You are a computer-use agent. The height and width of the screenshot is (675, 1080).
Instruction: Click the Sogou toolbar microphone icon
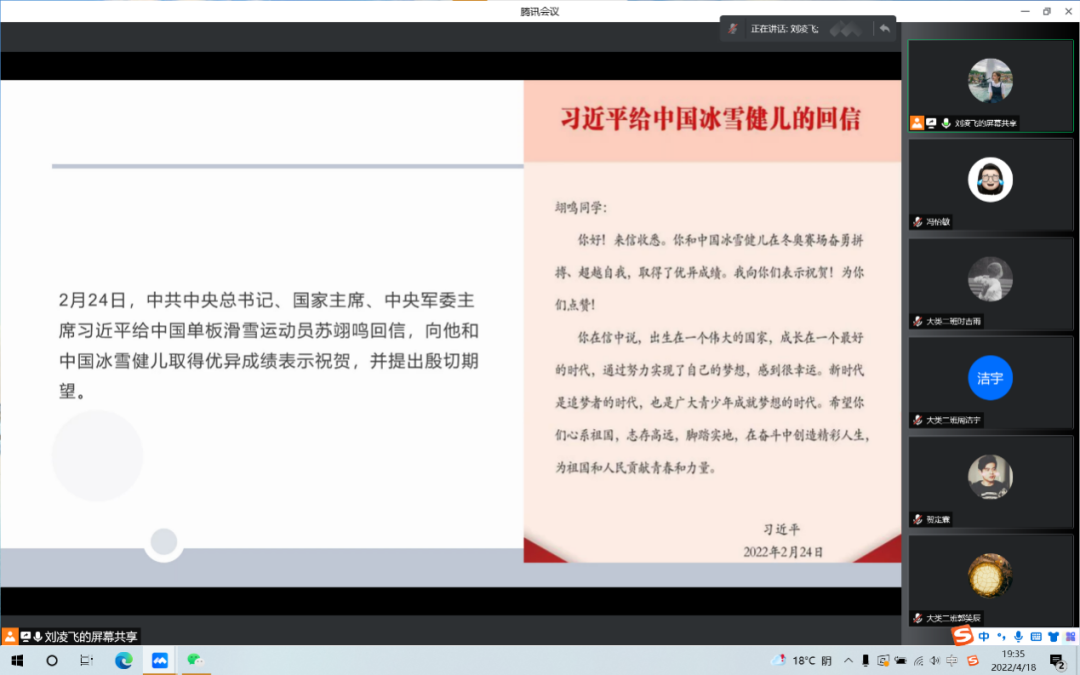(x=1018, y=637)
